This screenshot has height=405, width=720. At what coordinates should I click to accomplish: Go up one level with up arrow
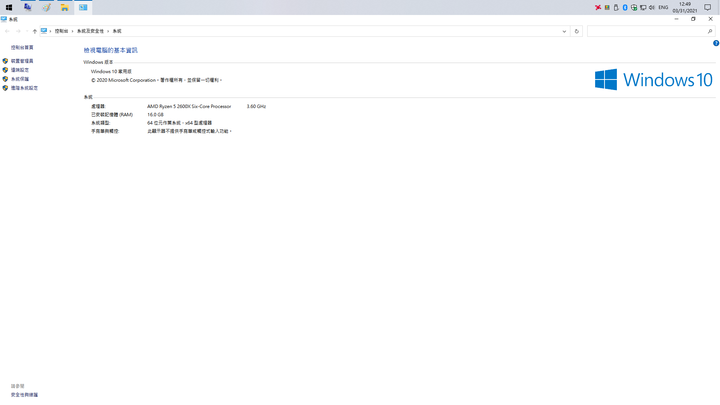click(x=34, y=31)
